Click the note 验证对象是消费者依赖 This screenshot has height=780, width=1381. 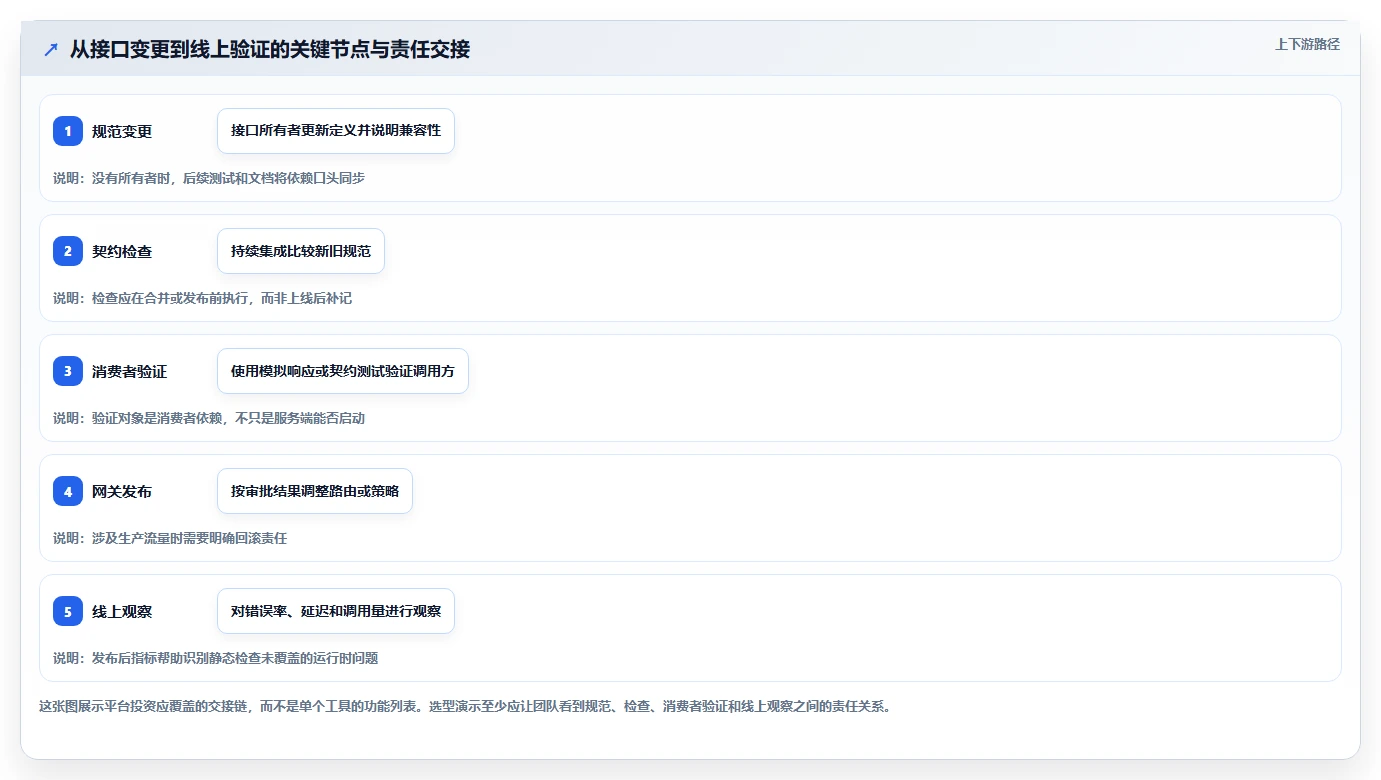[209, 418]
